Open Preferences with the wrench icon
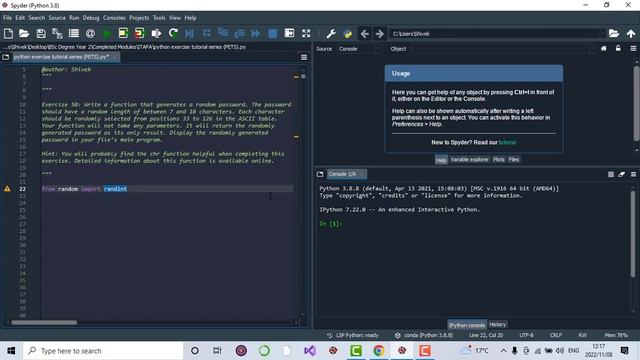 coord(331,33)
